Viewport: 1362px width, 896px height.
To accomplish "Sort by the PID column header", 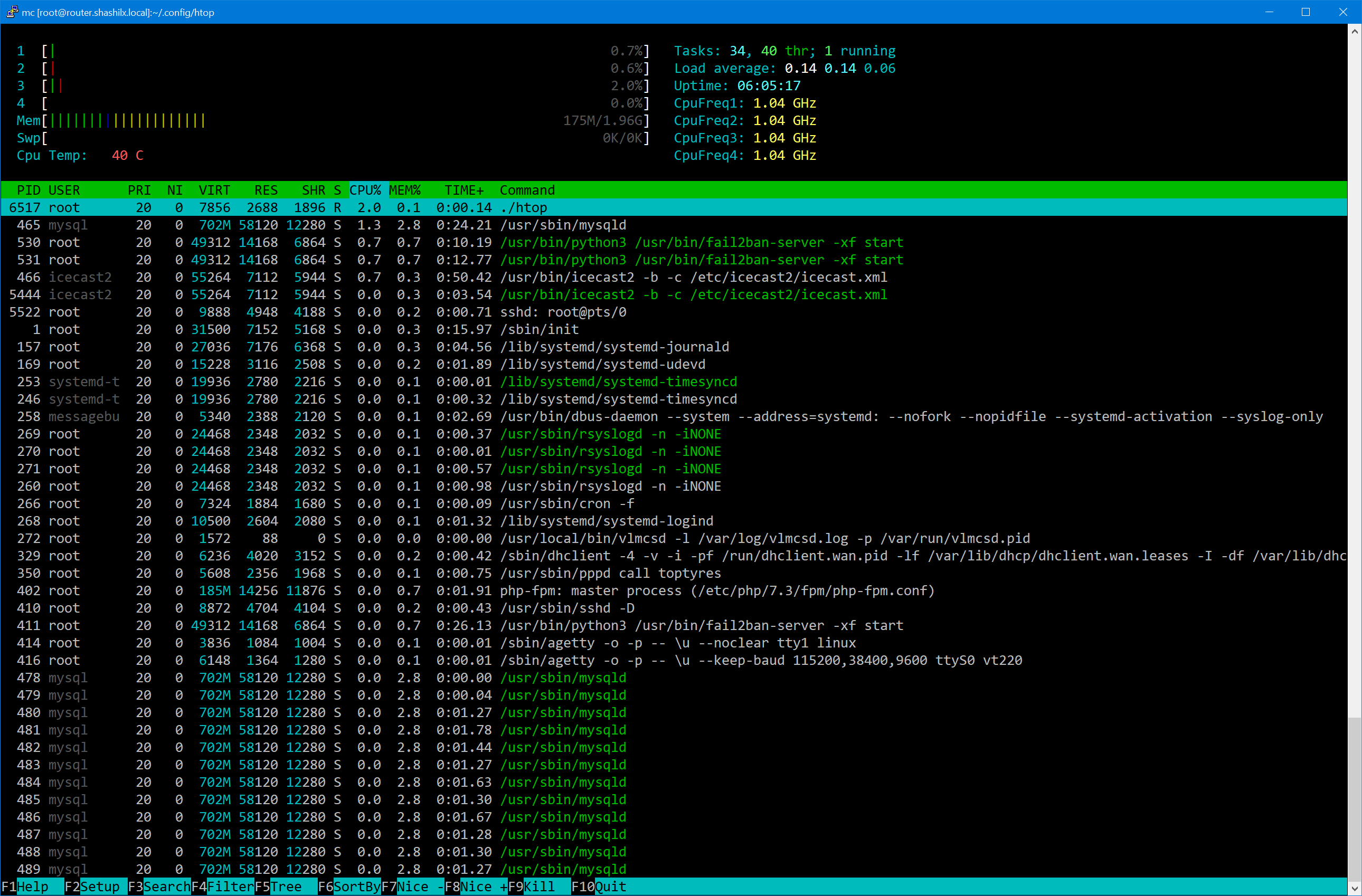I will pyautogui.click(x=29, y=190).
